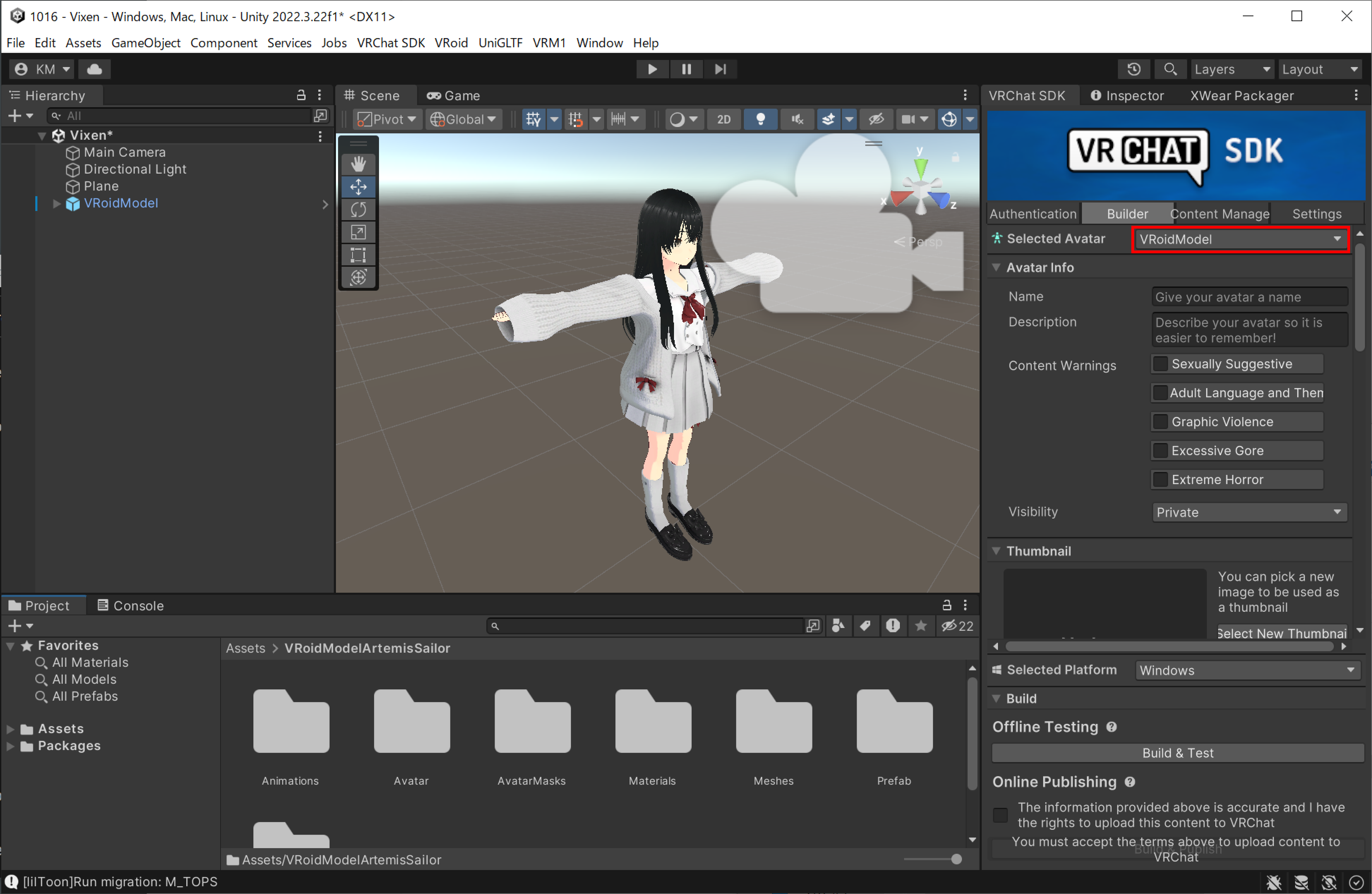Search by type icon in Project
Image resolution: width=1372 pixels, height=894 pixels.
tap(838, 626)
